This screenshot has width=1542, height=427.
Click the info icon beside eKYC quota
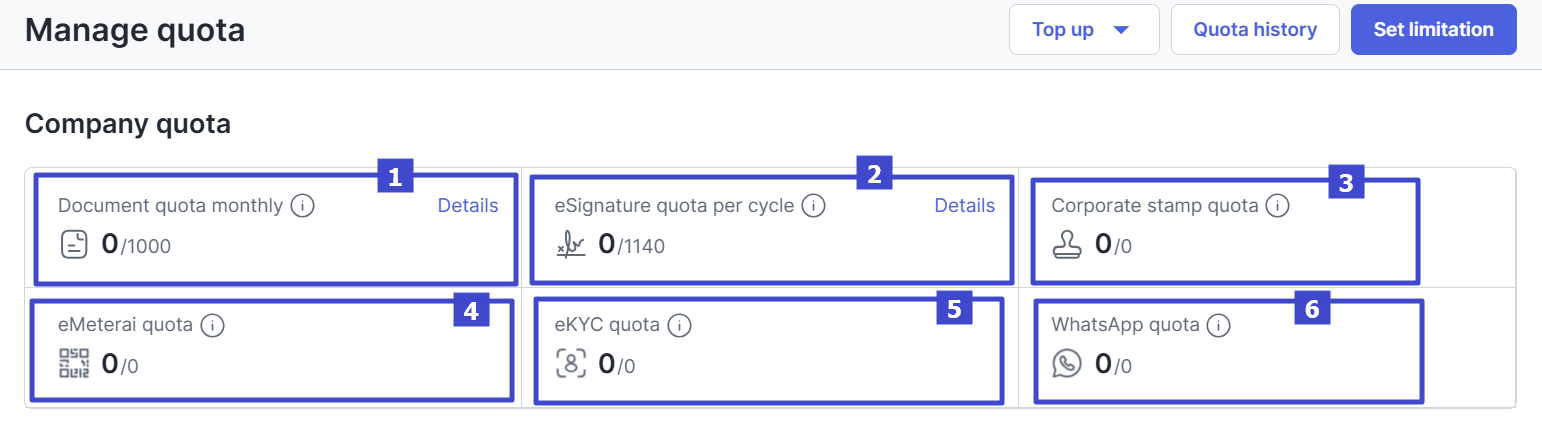680,325
